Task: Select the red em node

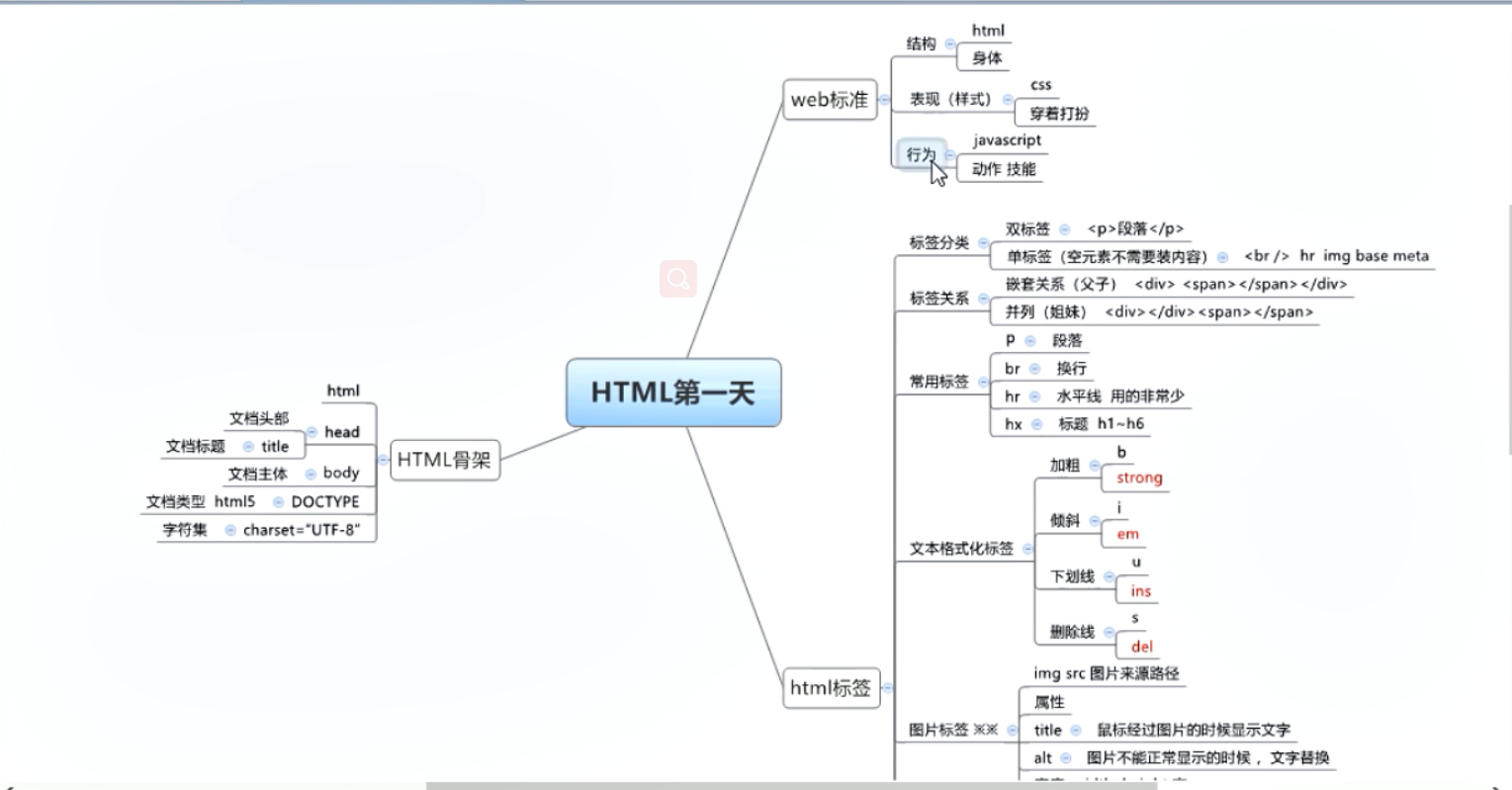Action: [1128, 534]
